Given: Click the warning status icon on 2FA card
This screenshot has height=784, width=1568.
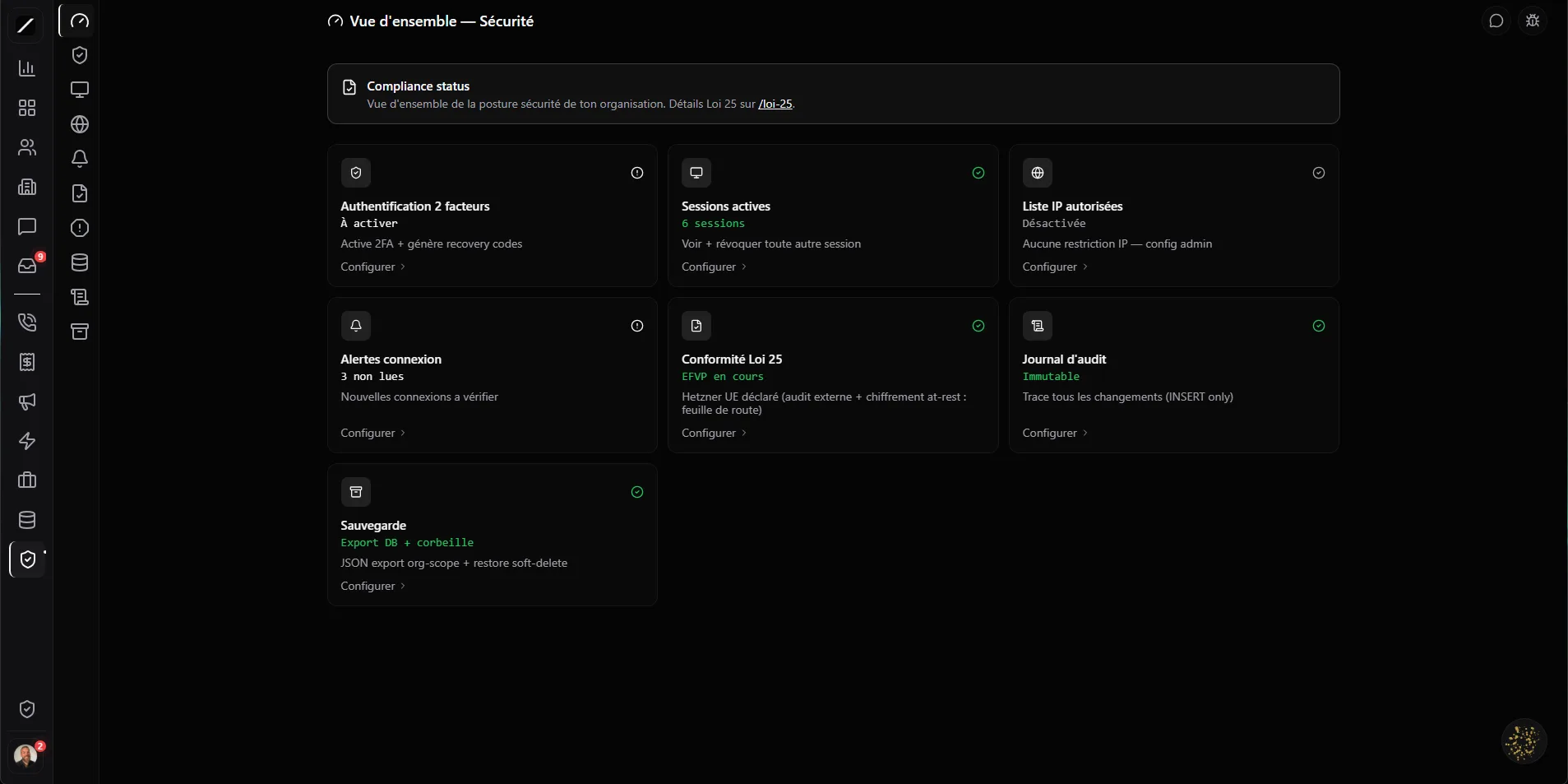Looking at the screenshot, I should click(x=637, y=173).
